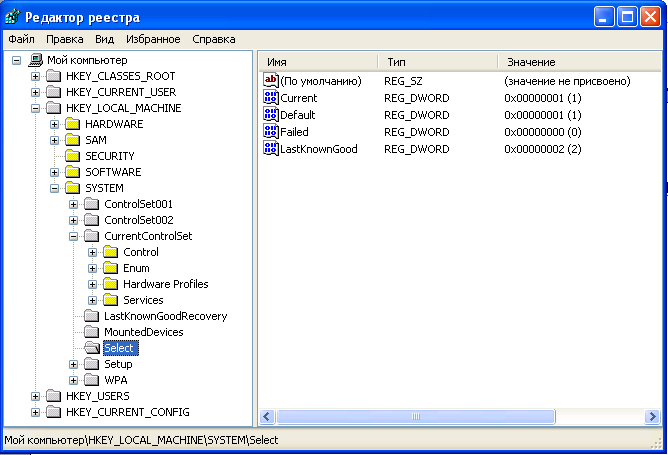Click the Failed value name
The width and height of the screenshot is (668, 455).
(294, 132)
